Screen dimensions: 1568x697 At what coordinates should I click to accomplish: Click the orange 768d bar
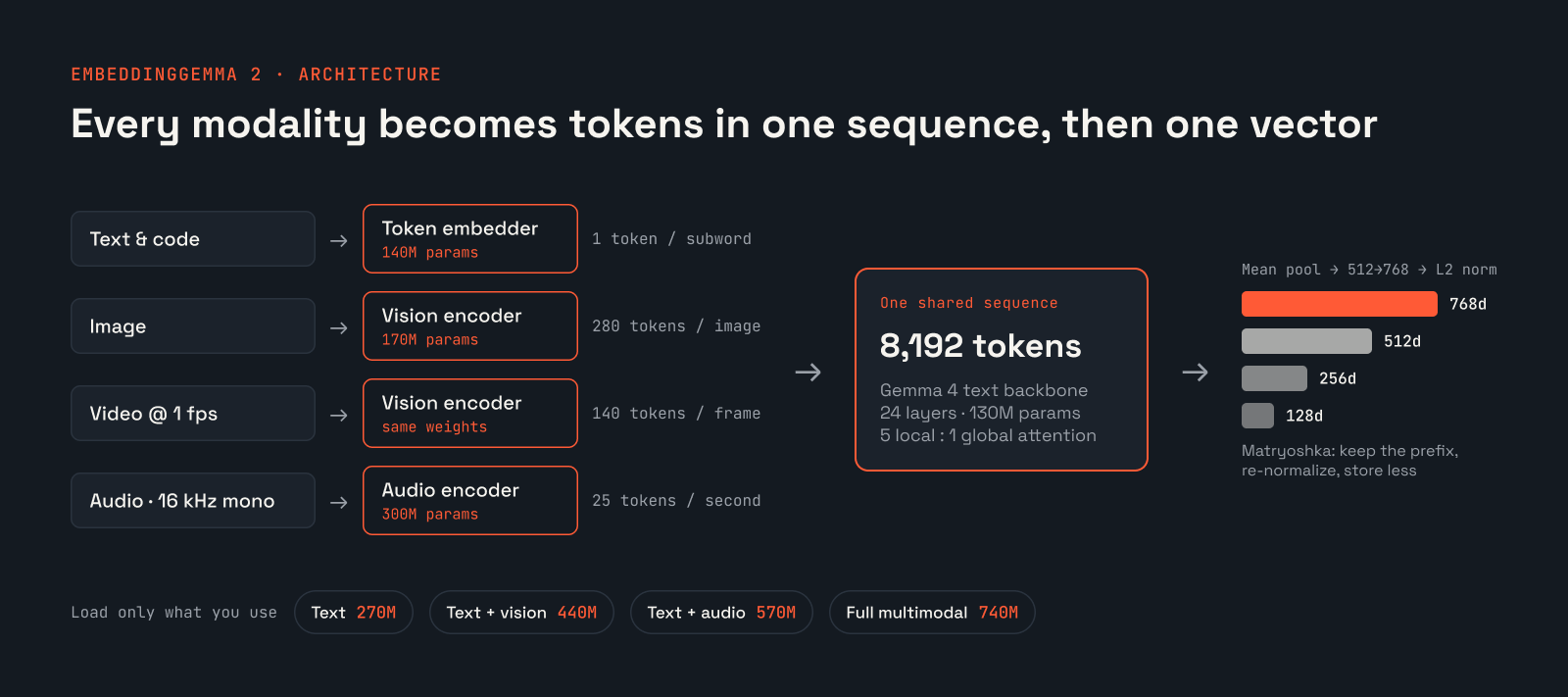1340,304
